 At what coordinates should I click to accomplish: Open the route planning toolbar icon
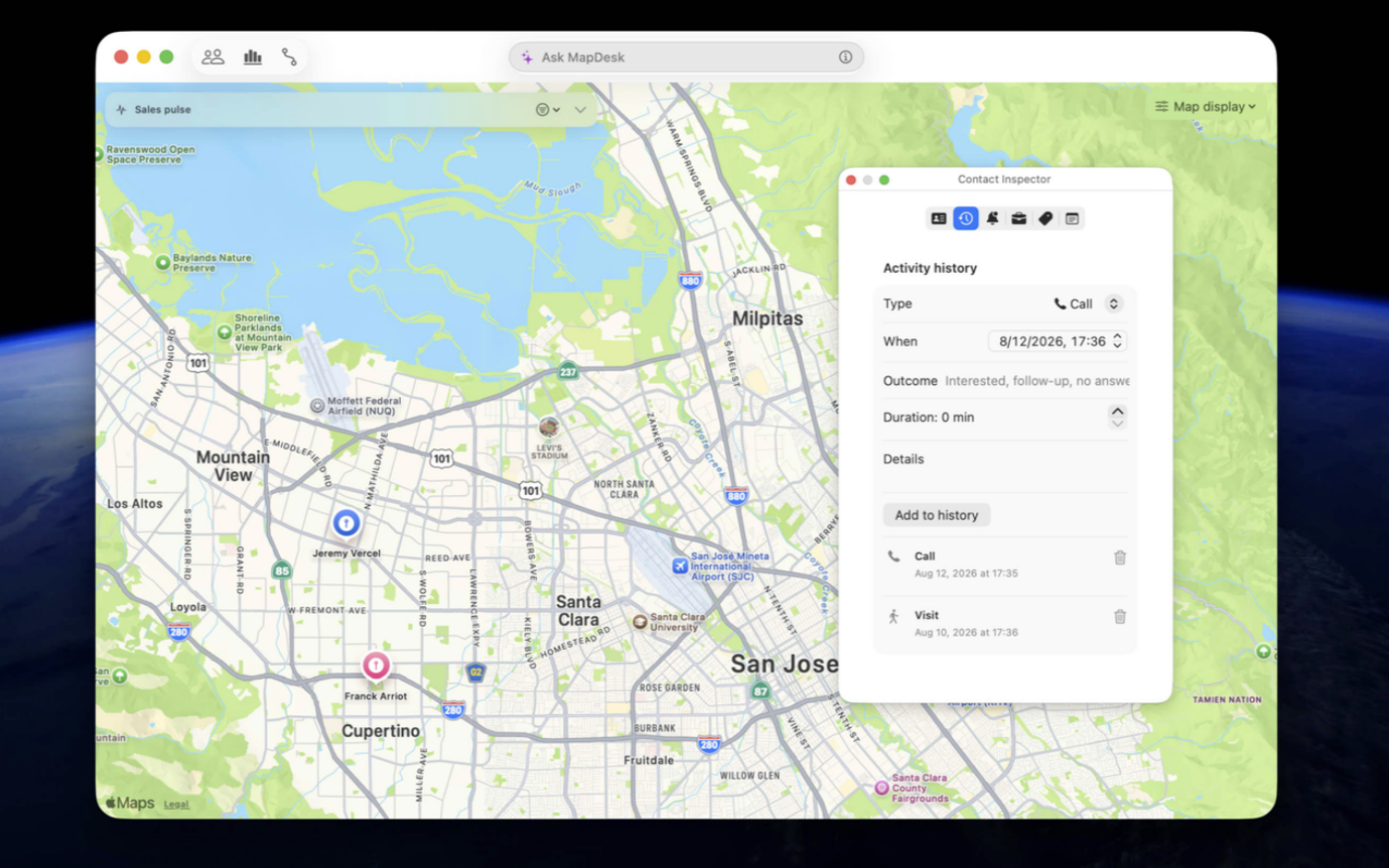point(289,57)
